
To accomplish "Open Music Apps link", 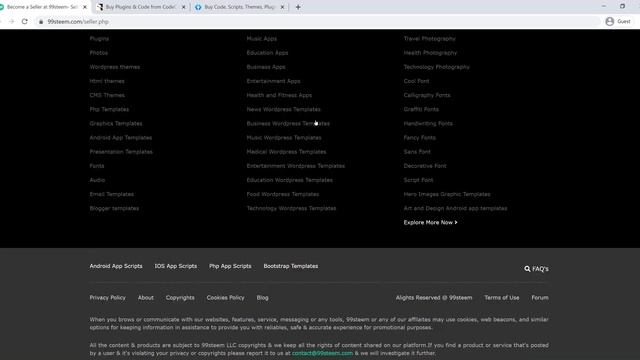I will 262,39.
